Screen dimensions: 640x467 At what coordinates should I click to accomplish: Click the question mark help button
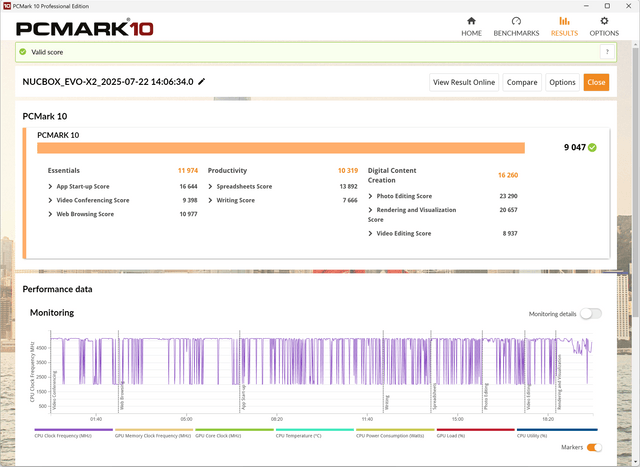607,52
